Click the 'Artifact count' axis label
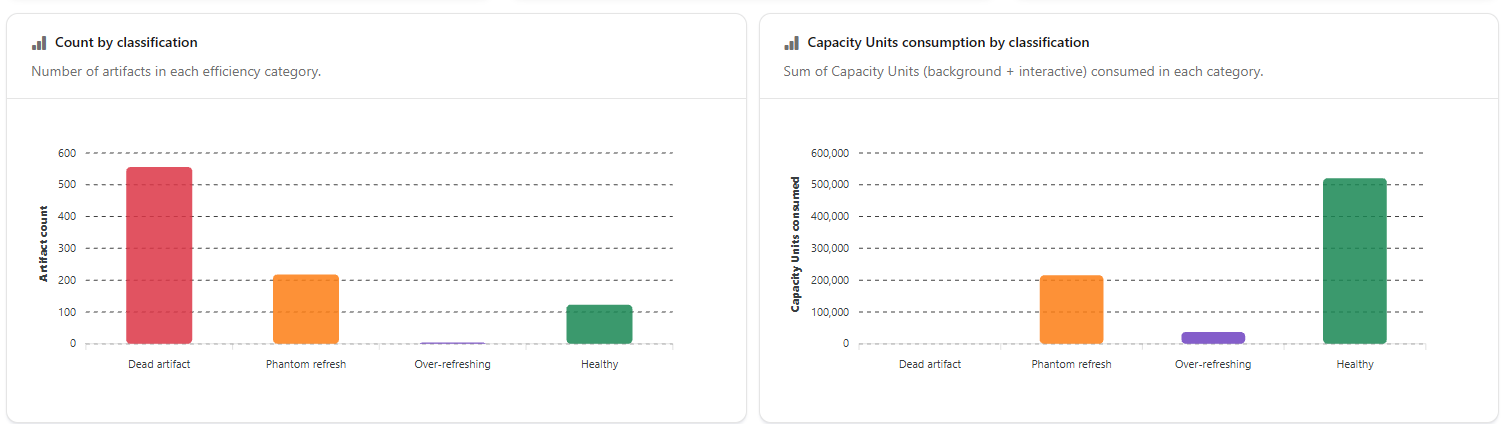The height and width of the screenshot is (424, 1505). coord(44,244)
